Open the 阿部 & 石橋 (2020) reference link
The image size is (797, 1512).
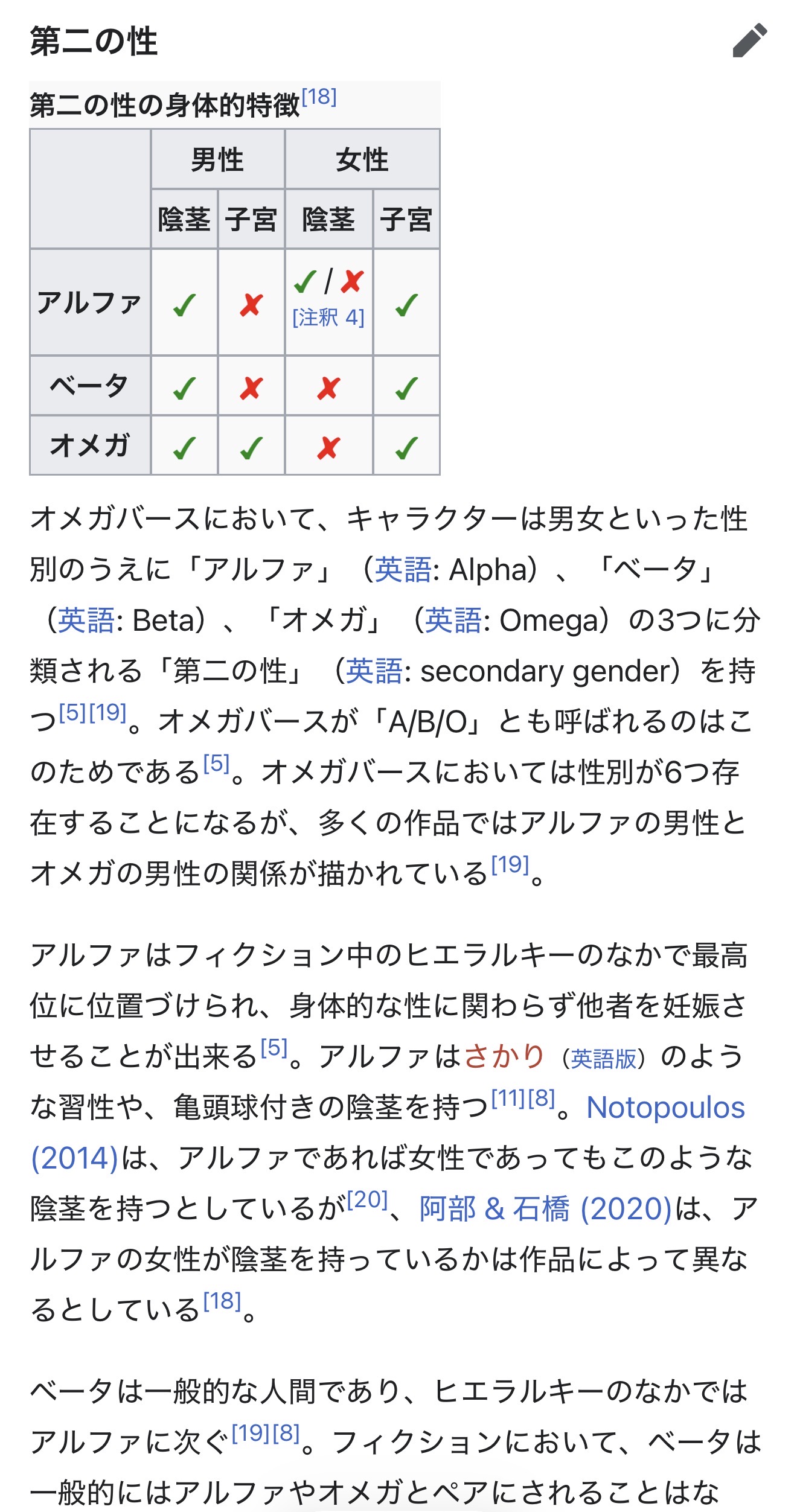coord(545,1208)
